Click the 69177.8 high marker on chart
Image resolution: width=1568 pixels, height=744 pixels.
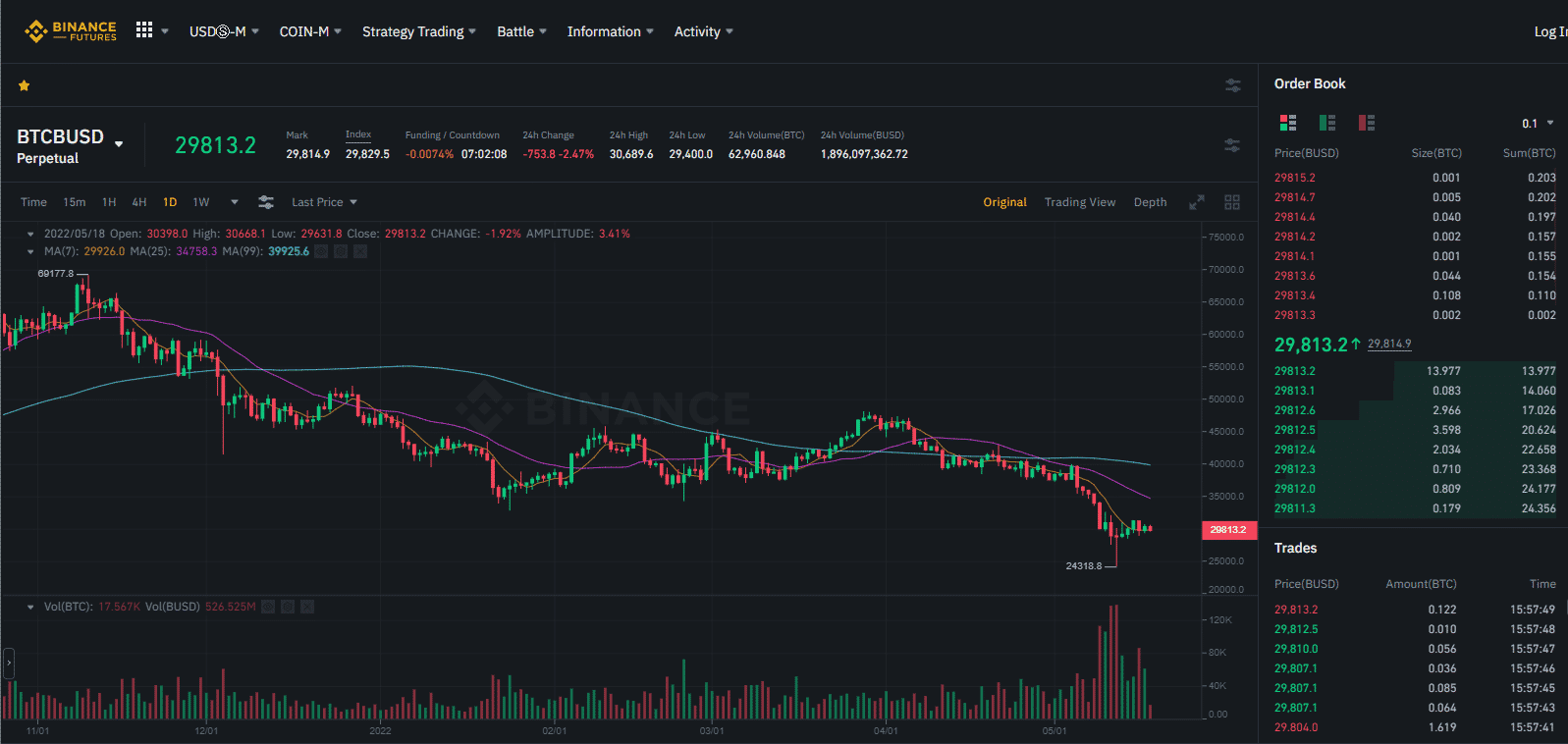tap(56, 274)
